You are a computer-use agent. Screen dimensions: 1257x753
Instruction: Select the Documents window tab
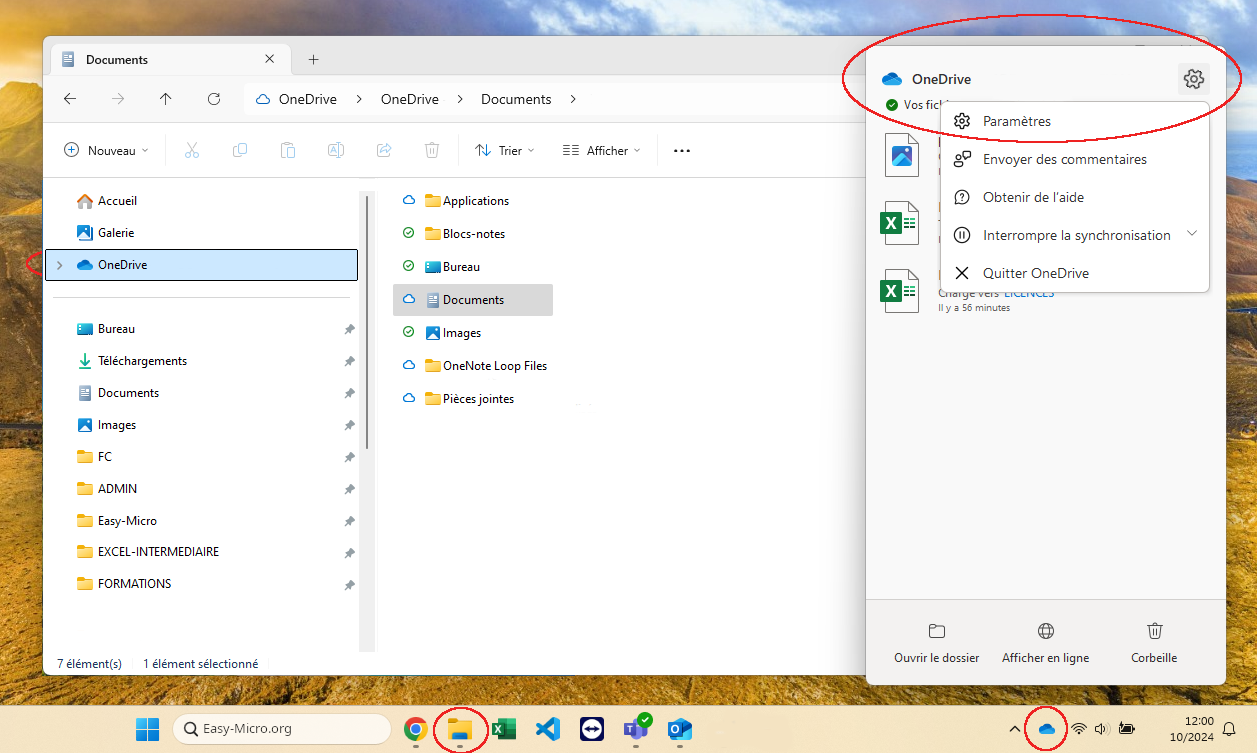pos(170,59)
